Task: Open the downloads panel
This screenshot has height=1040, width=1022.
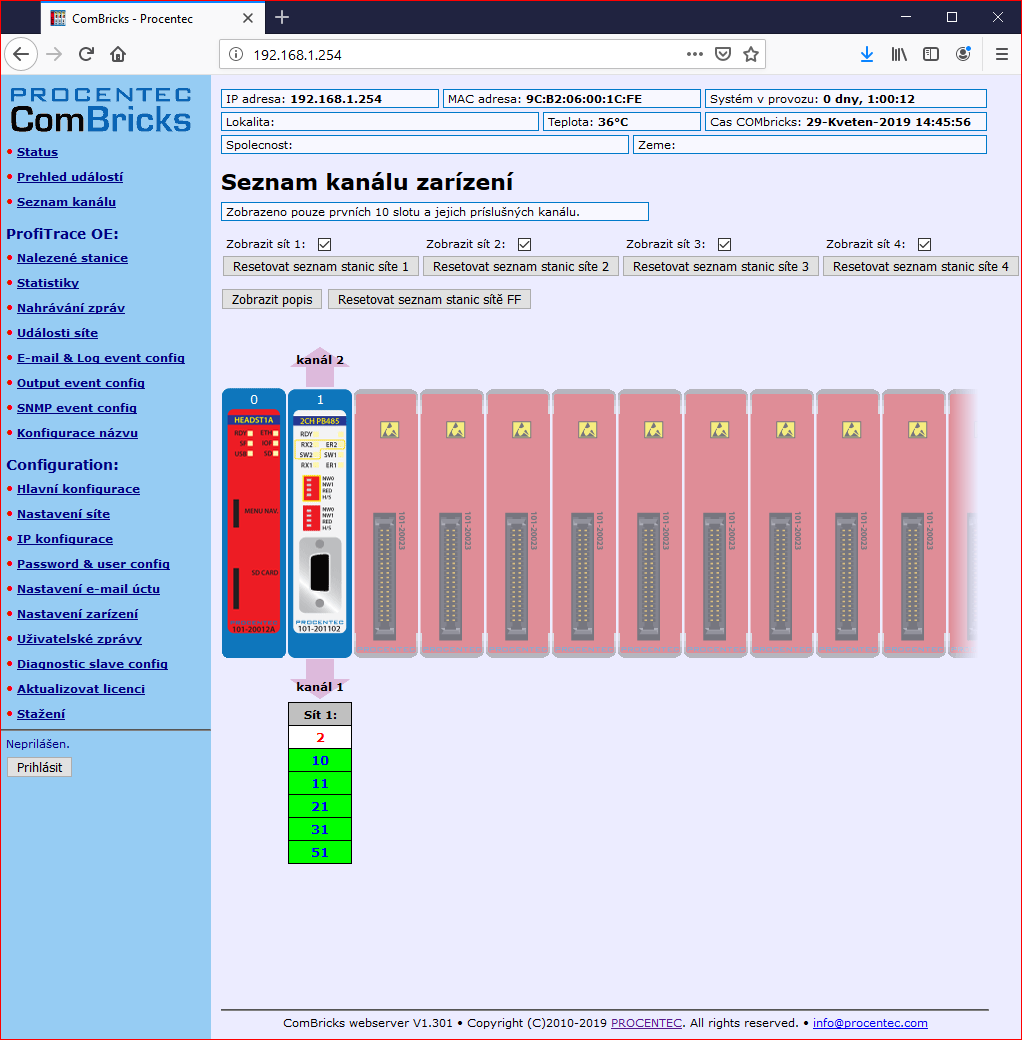Action: coord(867,54)
